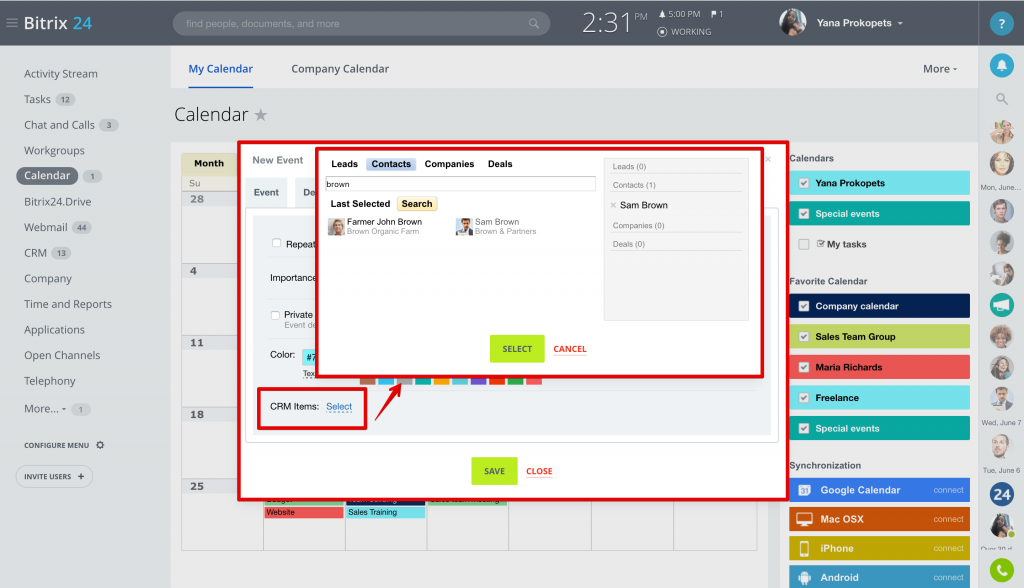Viewport: 1024px width, 588px height.
Task: Open the Companies tab in CRM selector
Action: (x=449, y=164)
